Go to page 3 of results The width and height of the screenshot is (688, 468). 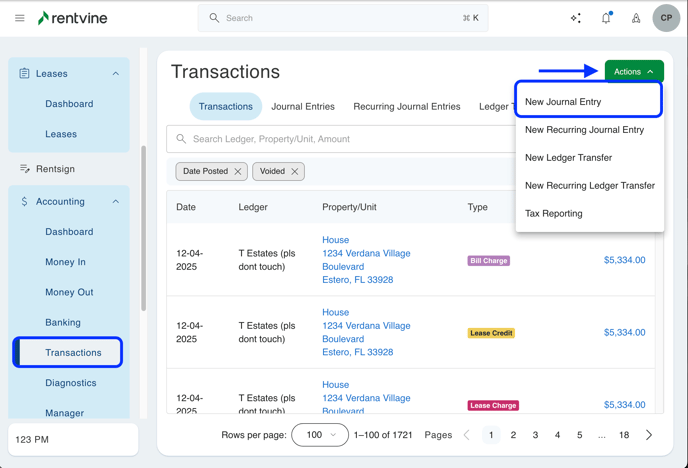[x=535, y=435]
